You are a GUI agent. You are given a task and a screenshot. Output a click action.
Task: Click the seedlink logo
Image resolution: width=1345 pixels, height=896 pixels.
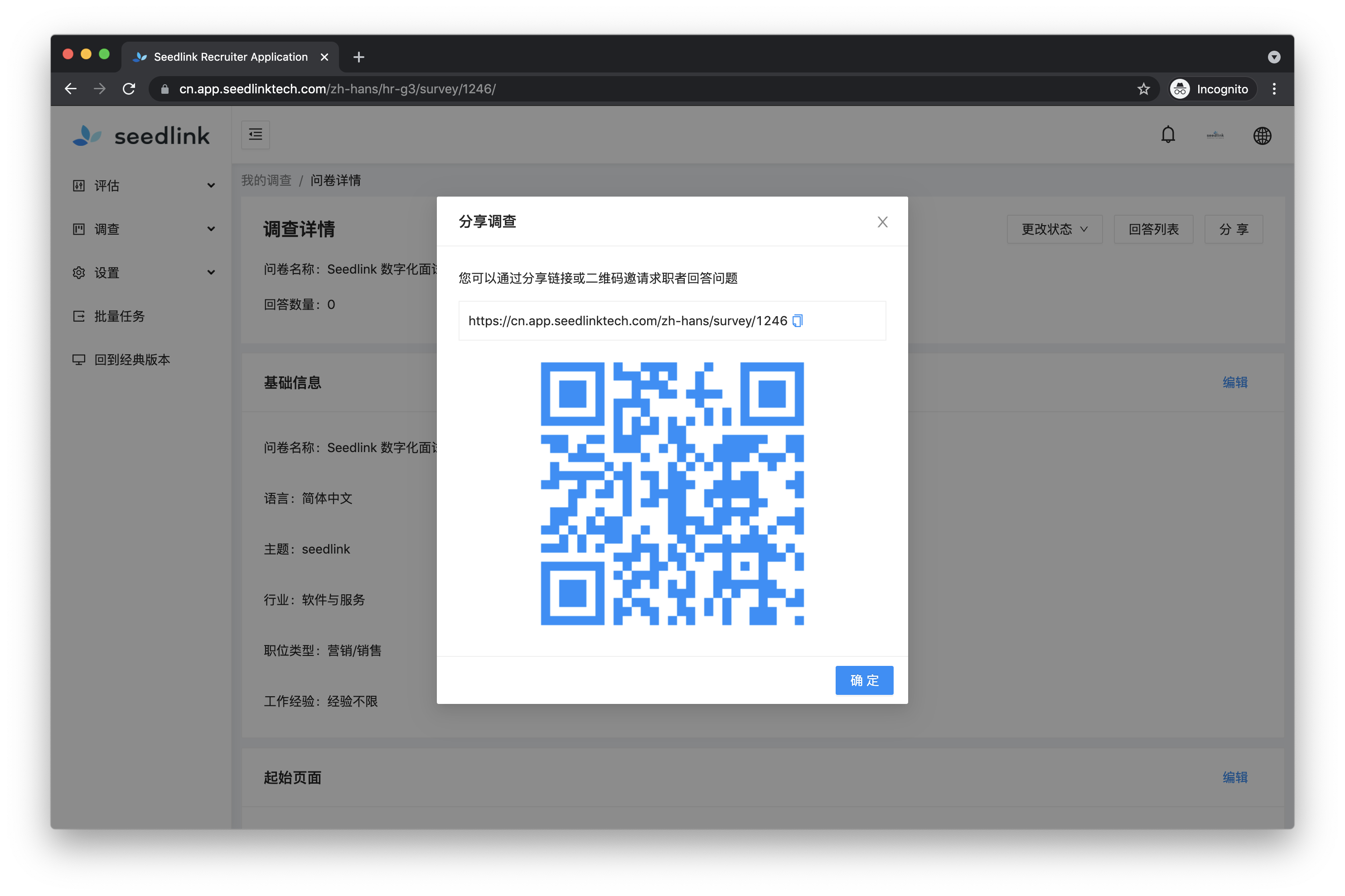click(141, 135)
